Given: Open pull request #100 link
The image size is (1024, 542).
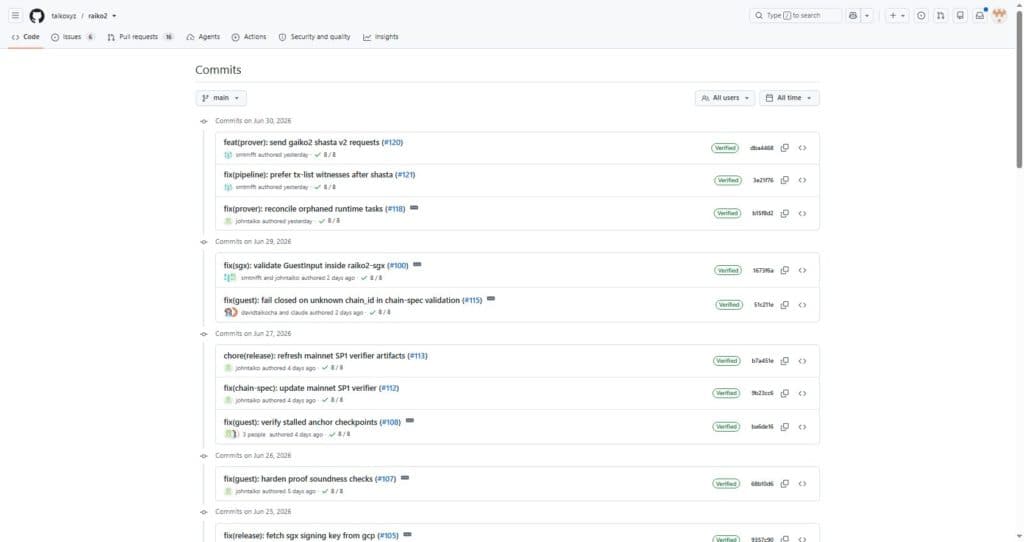Looking at the screenshot, I should 398,266.
